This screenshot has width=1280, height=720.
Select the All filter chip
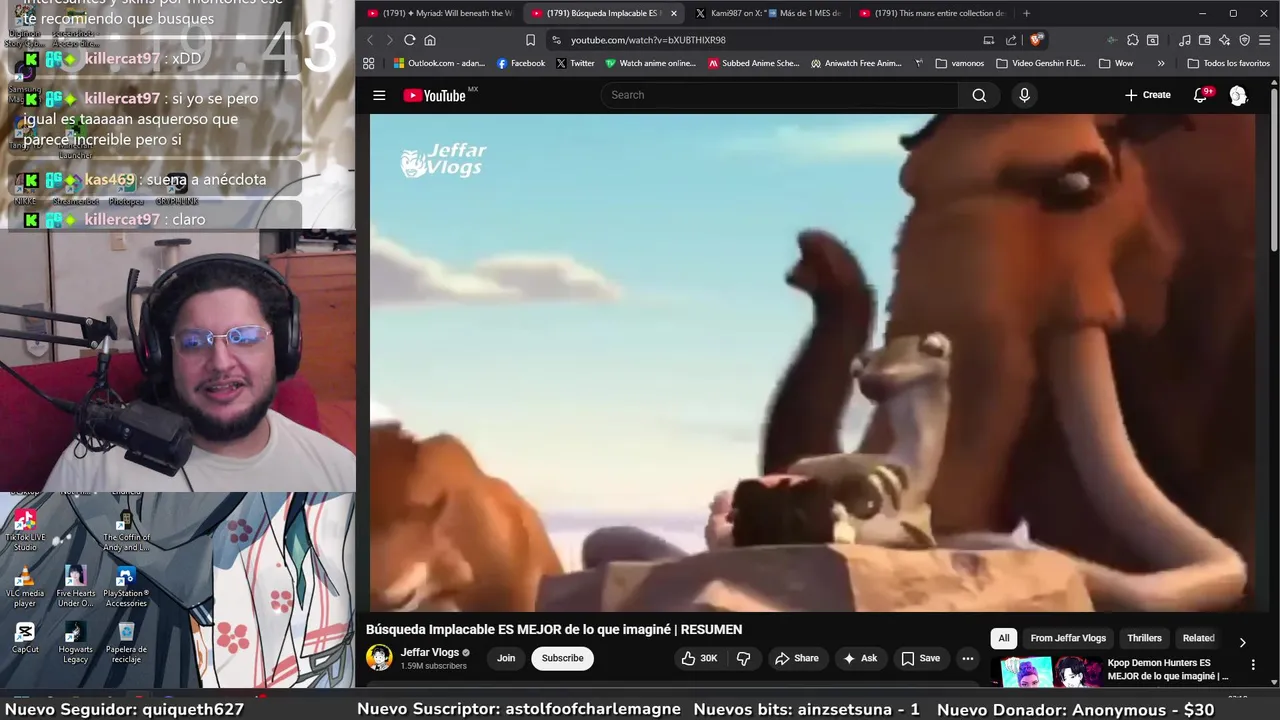1004,638
